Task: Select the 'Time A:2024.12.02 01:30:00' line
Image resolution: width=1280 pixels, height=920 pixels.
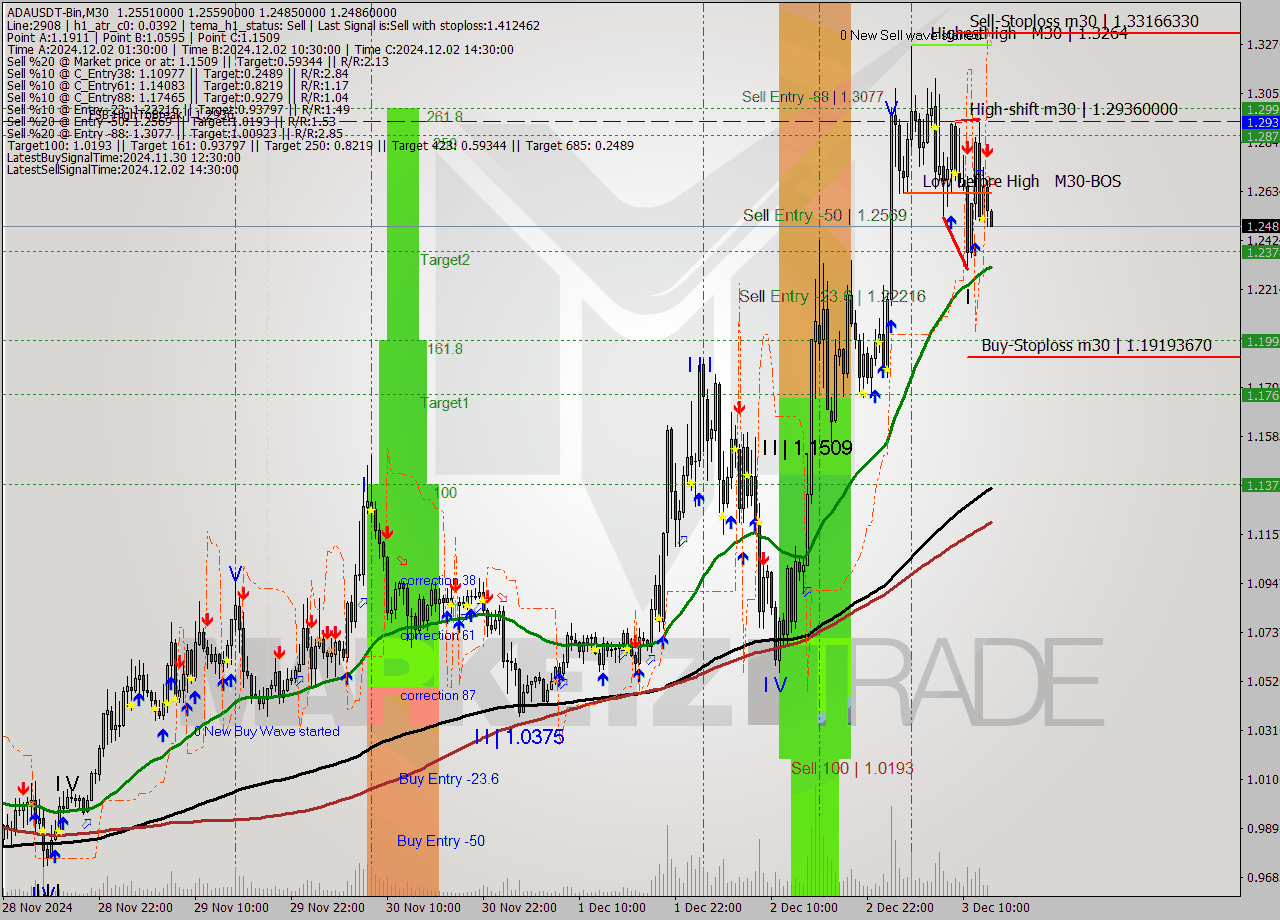Action: (x=259, y=49)
